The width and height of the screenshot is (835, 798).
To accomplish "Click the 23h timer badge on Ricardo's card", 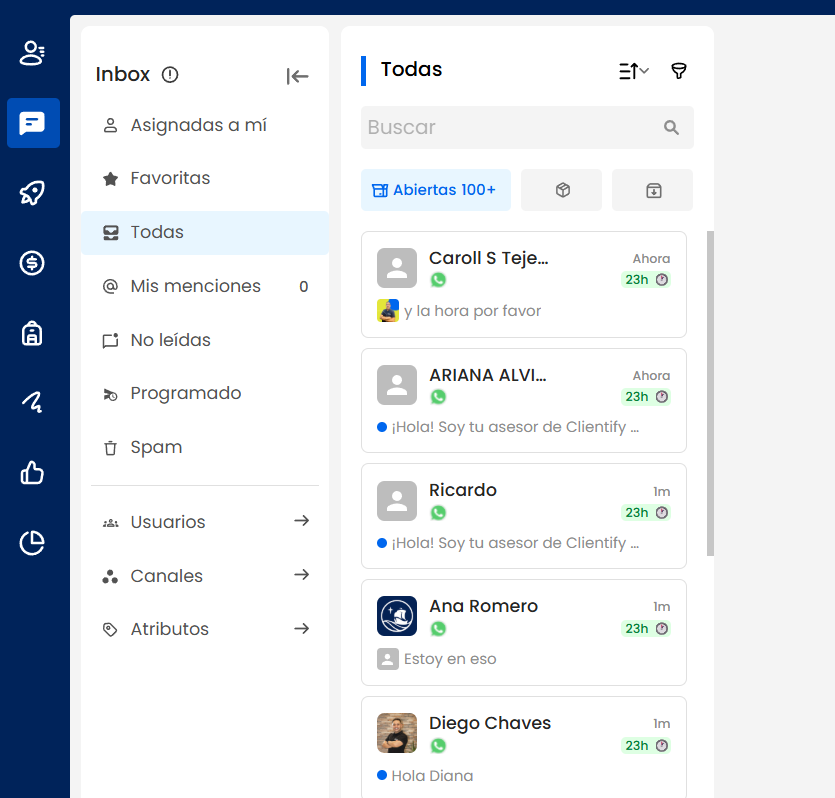I will click(646, 513).
